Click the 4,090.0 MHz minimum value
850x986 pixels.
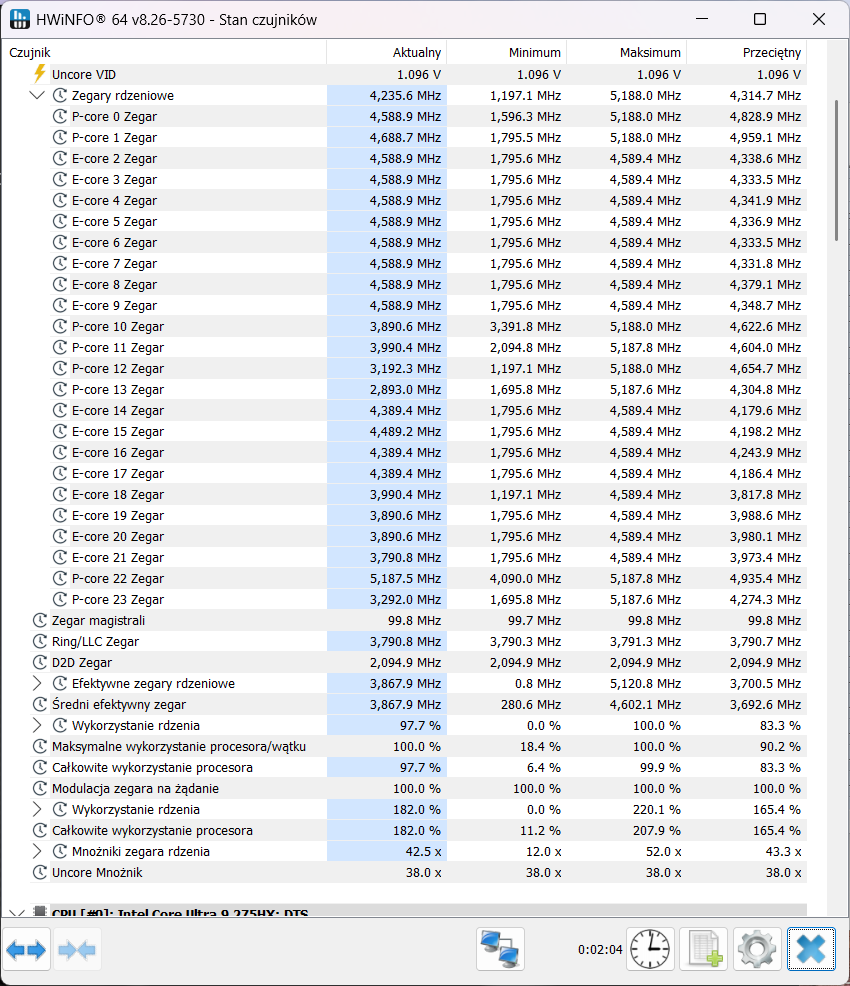click(526, 579)
